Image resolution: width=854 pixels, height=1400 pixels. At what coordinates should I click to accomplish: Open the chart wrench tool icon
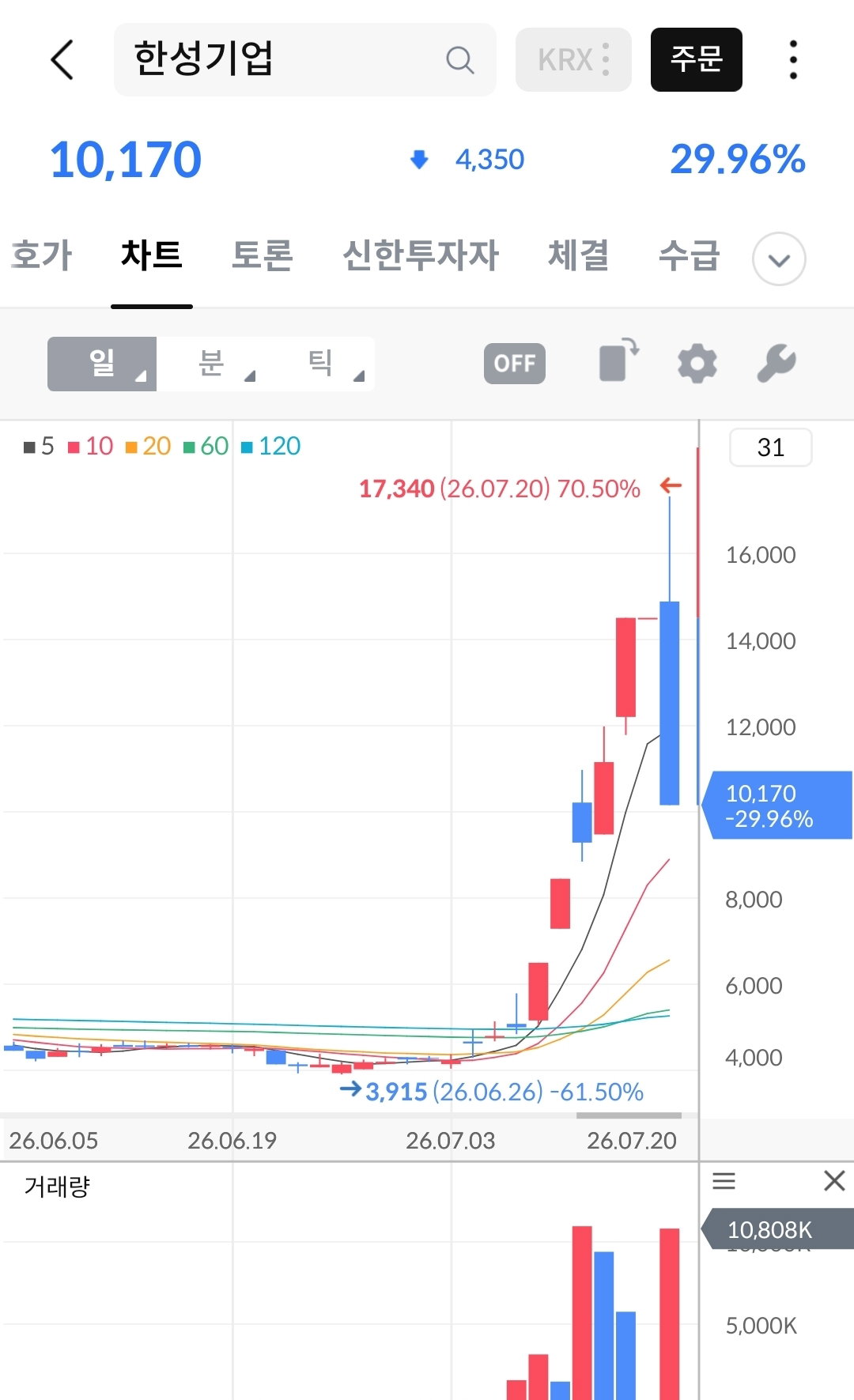pyautogui.click(x=776, y=364)
